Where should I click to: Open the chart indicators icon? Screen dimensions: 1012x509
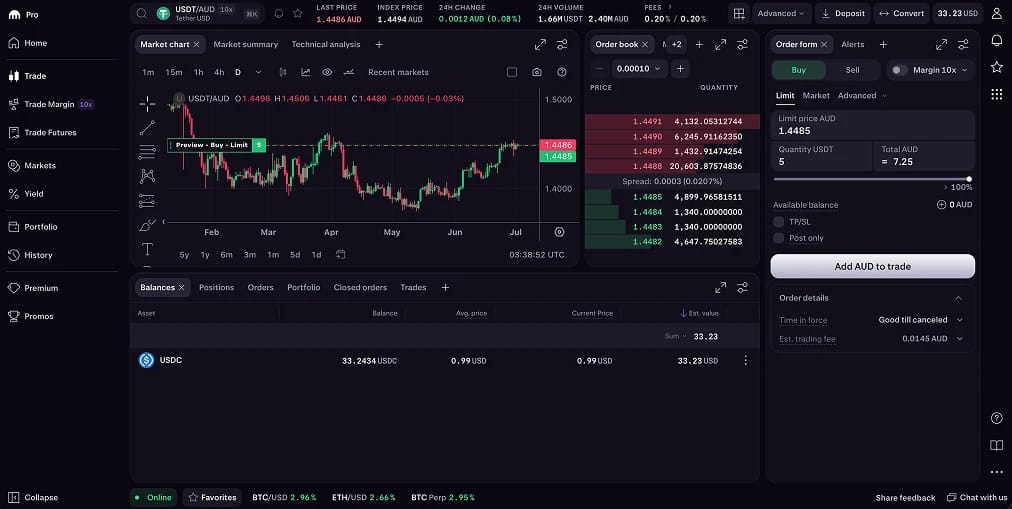coord(305,72)
